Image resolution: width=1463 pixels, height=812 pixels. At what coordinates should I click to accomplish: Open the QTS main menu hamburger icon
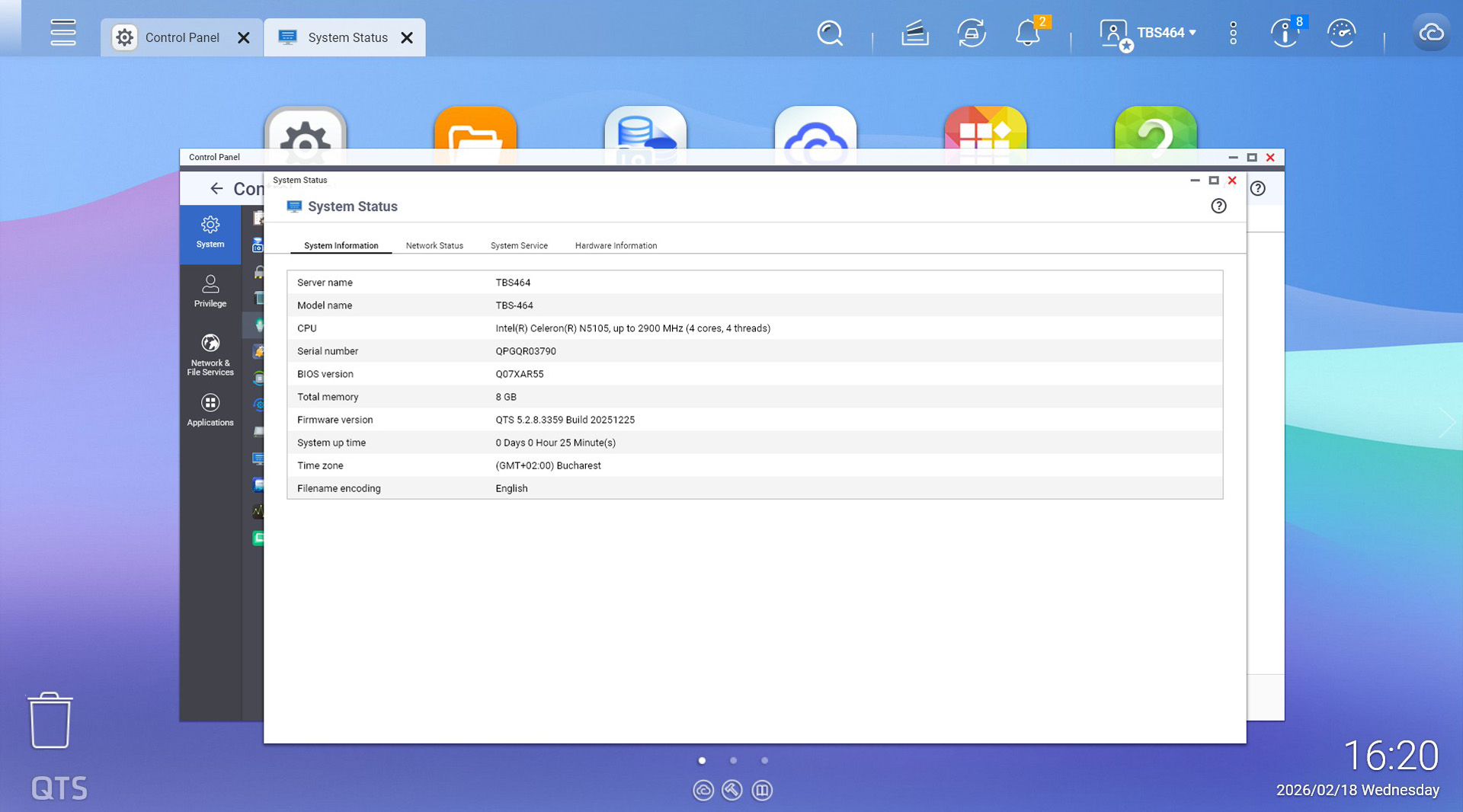tap(62, 33)
